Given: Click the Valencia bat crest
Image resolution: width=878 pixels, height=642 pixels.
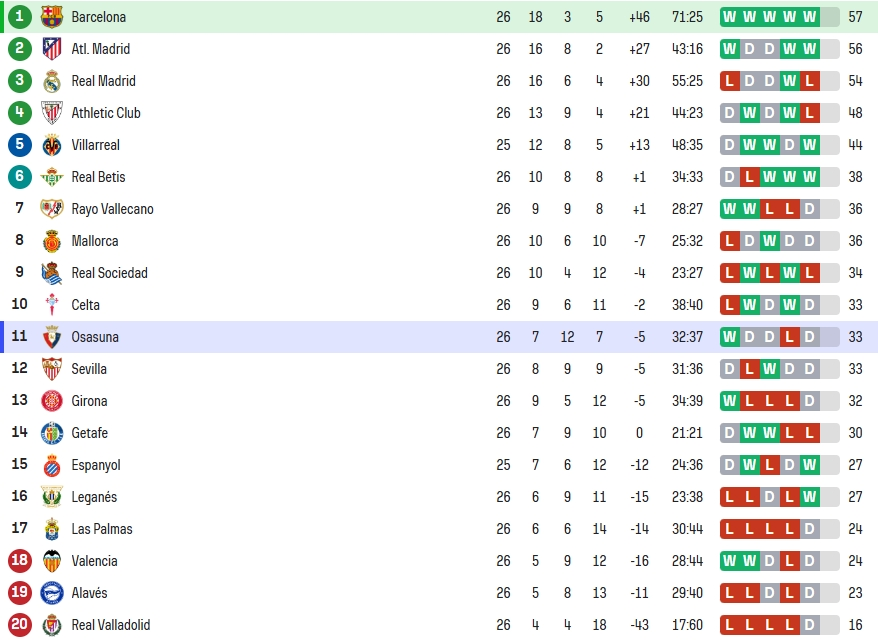Looking at the screenshot, I should (52, 561).
